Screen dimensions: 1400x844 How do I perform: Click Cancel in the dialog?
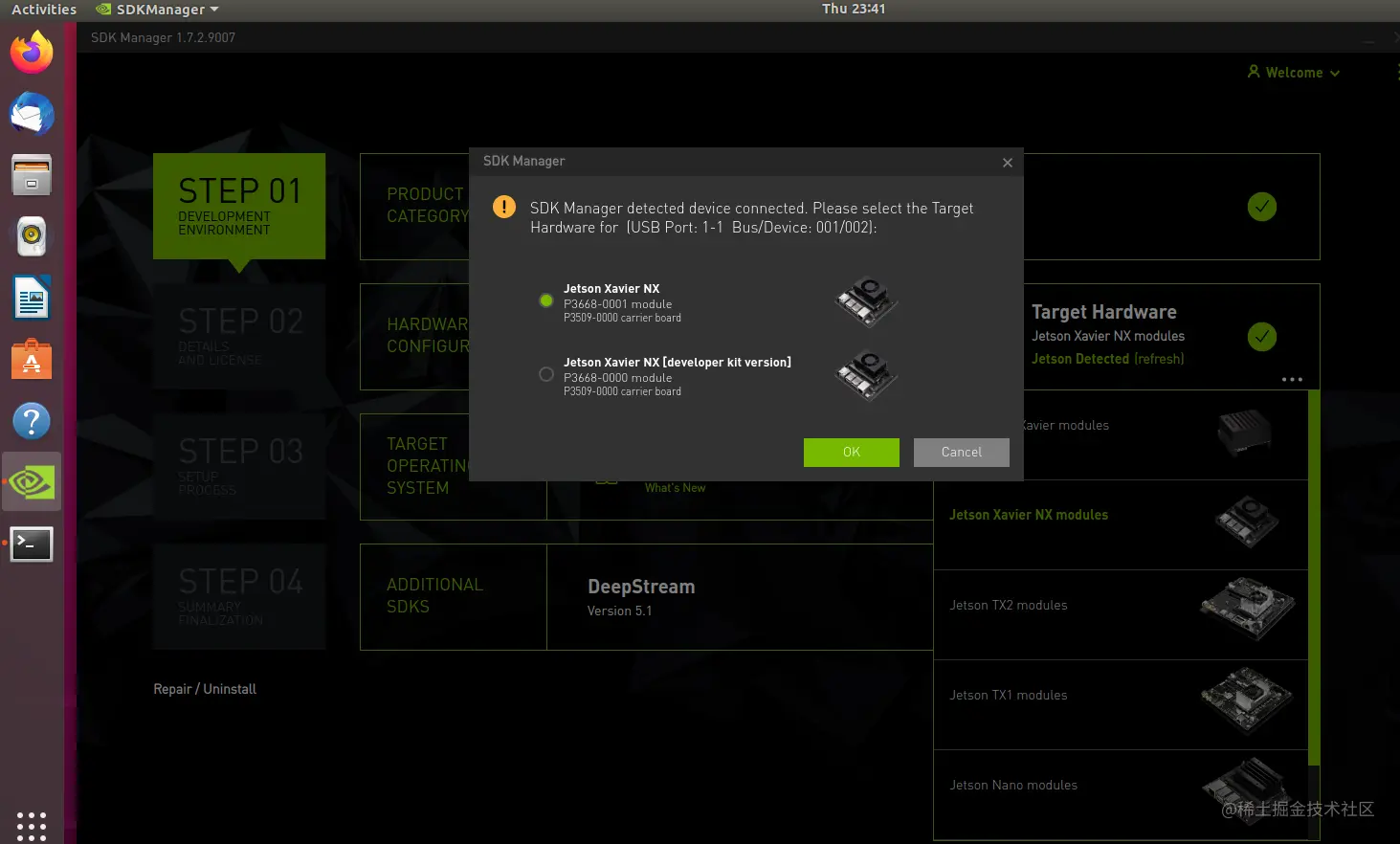pos(962,452)
